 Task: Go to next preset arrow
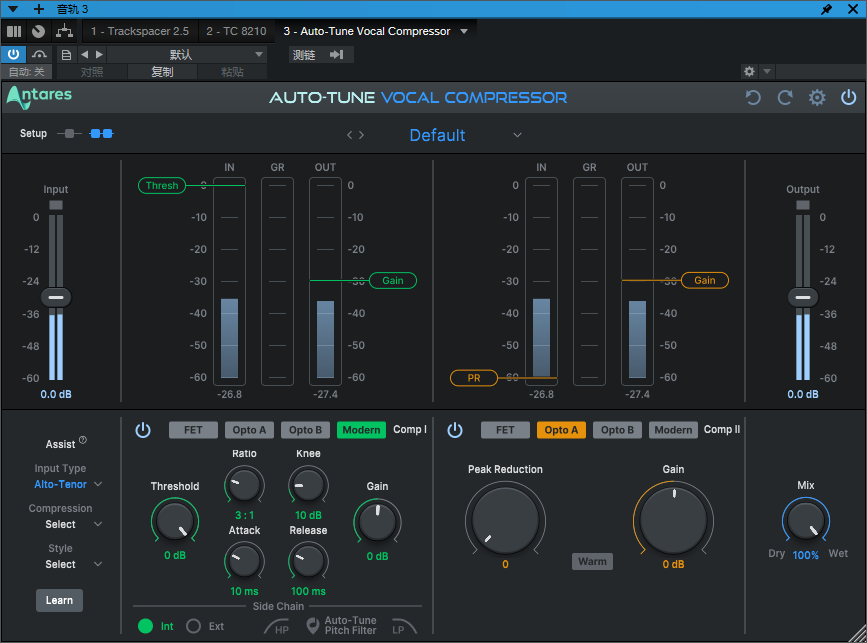tap(361, 135)
